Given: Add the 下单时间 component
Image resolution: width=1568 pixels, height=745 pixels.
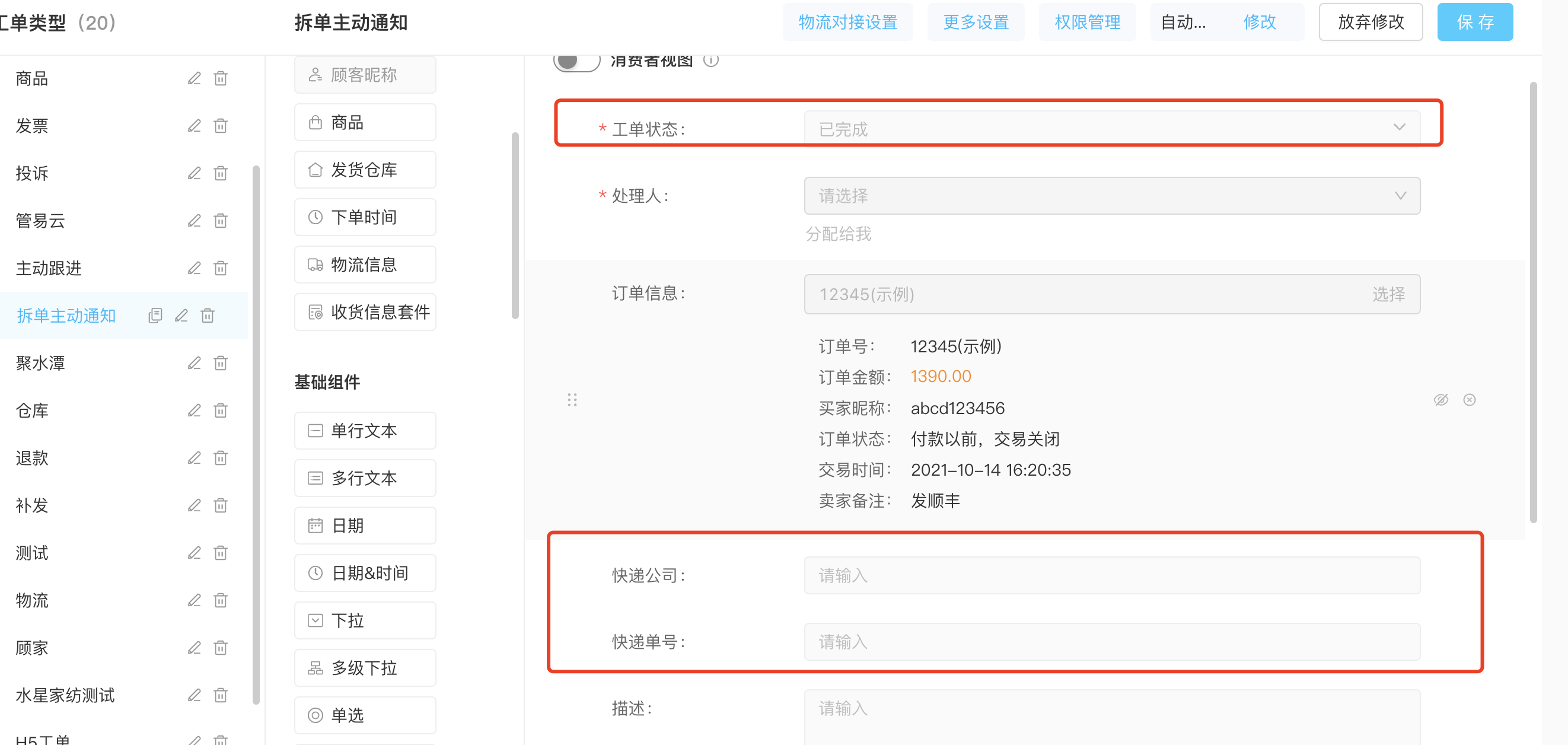Looking at the screenshot, I should [365, 217].
